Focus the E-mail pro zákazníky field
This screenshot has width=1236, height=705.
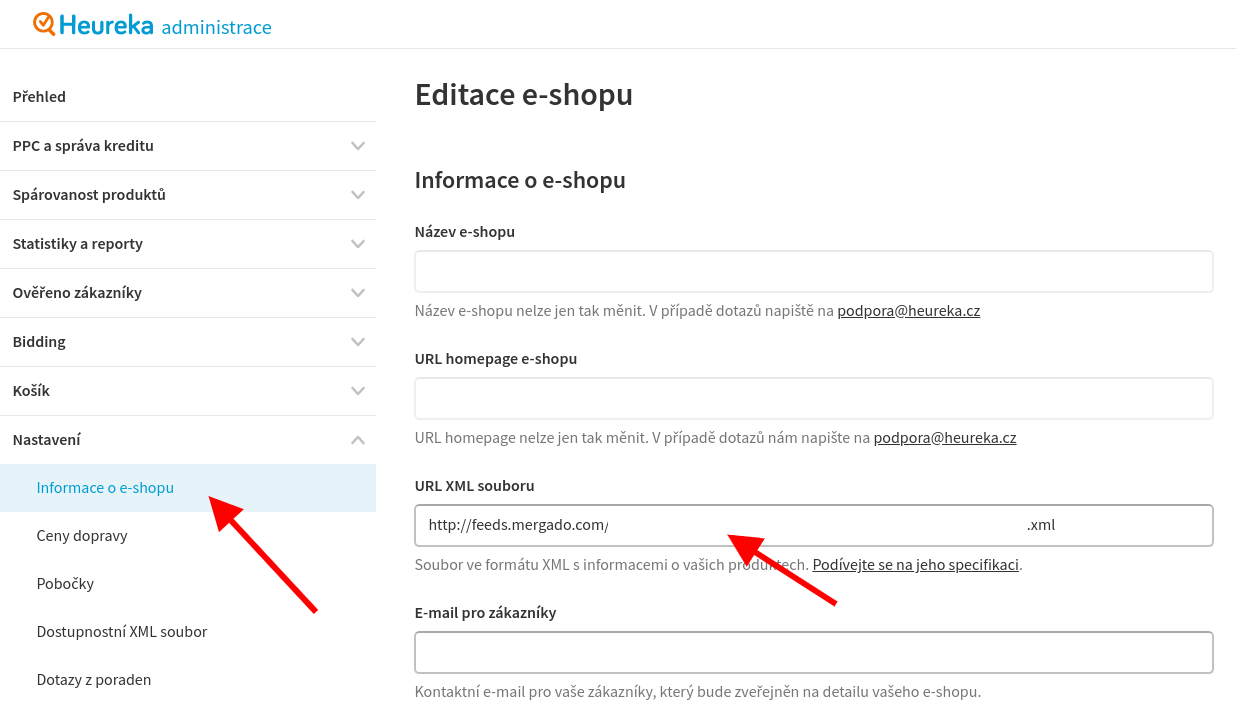(814, 653)
